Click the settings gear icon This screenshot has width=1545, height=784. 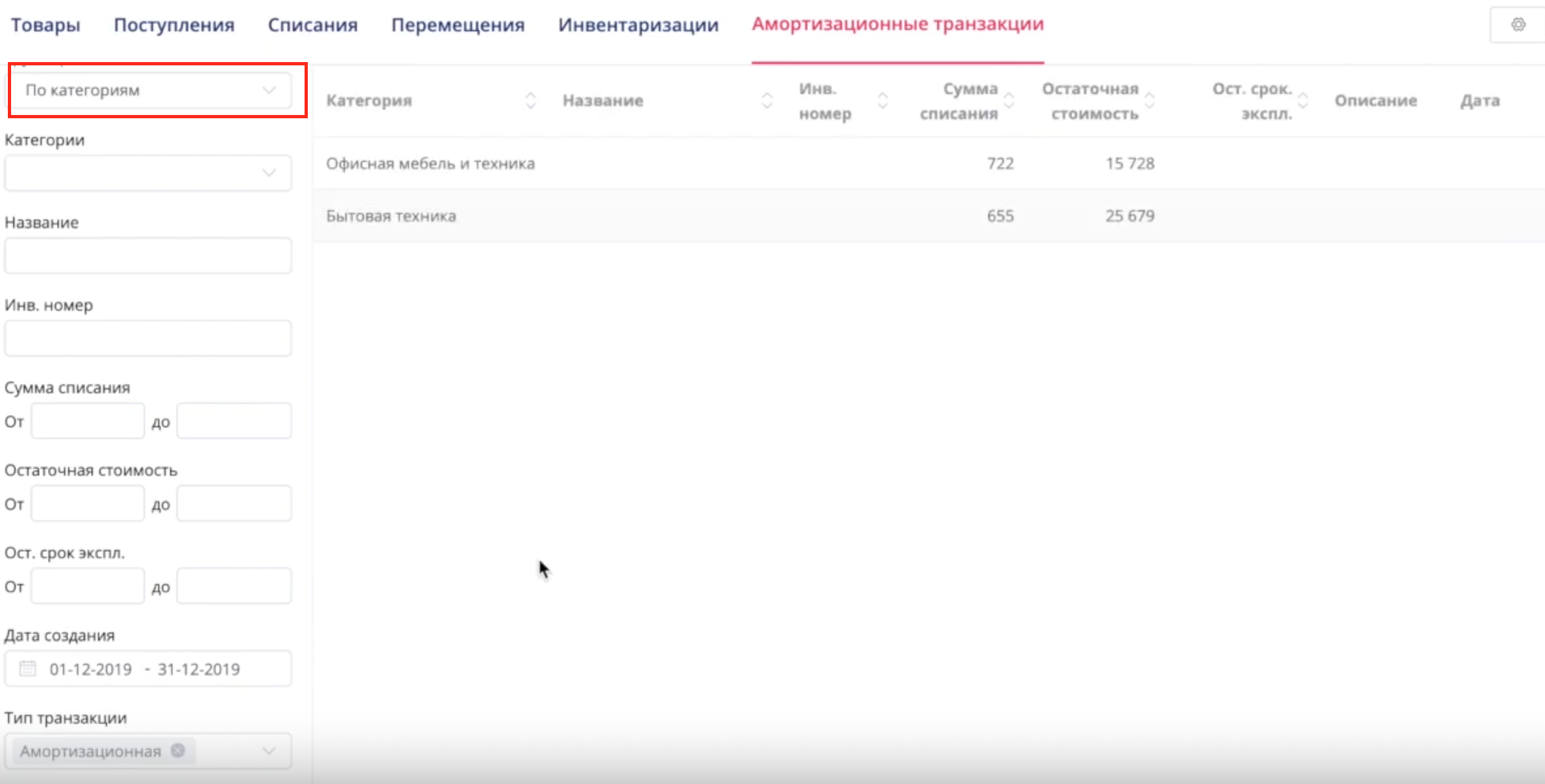pos(1518,25)
